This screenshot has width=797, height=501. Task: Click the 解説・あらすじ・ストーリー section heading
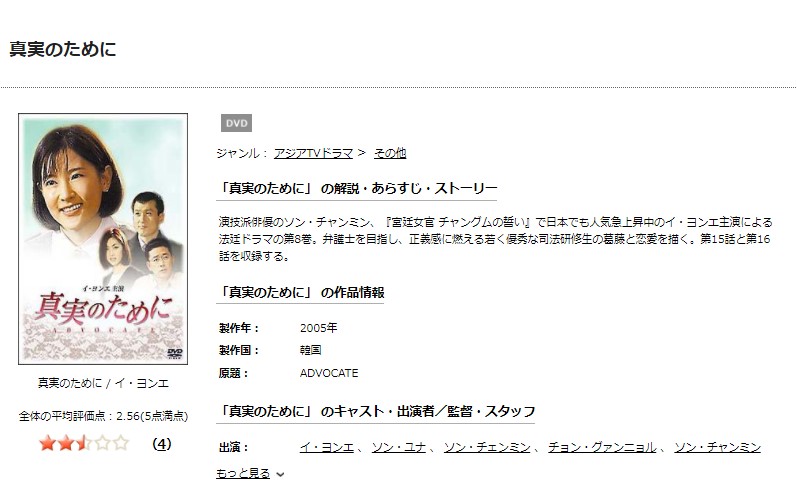click(357, 189)
